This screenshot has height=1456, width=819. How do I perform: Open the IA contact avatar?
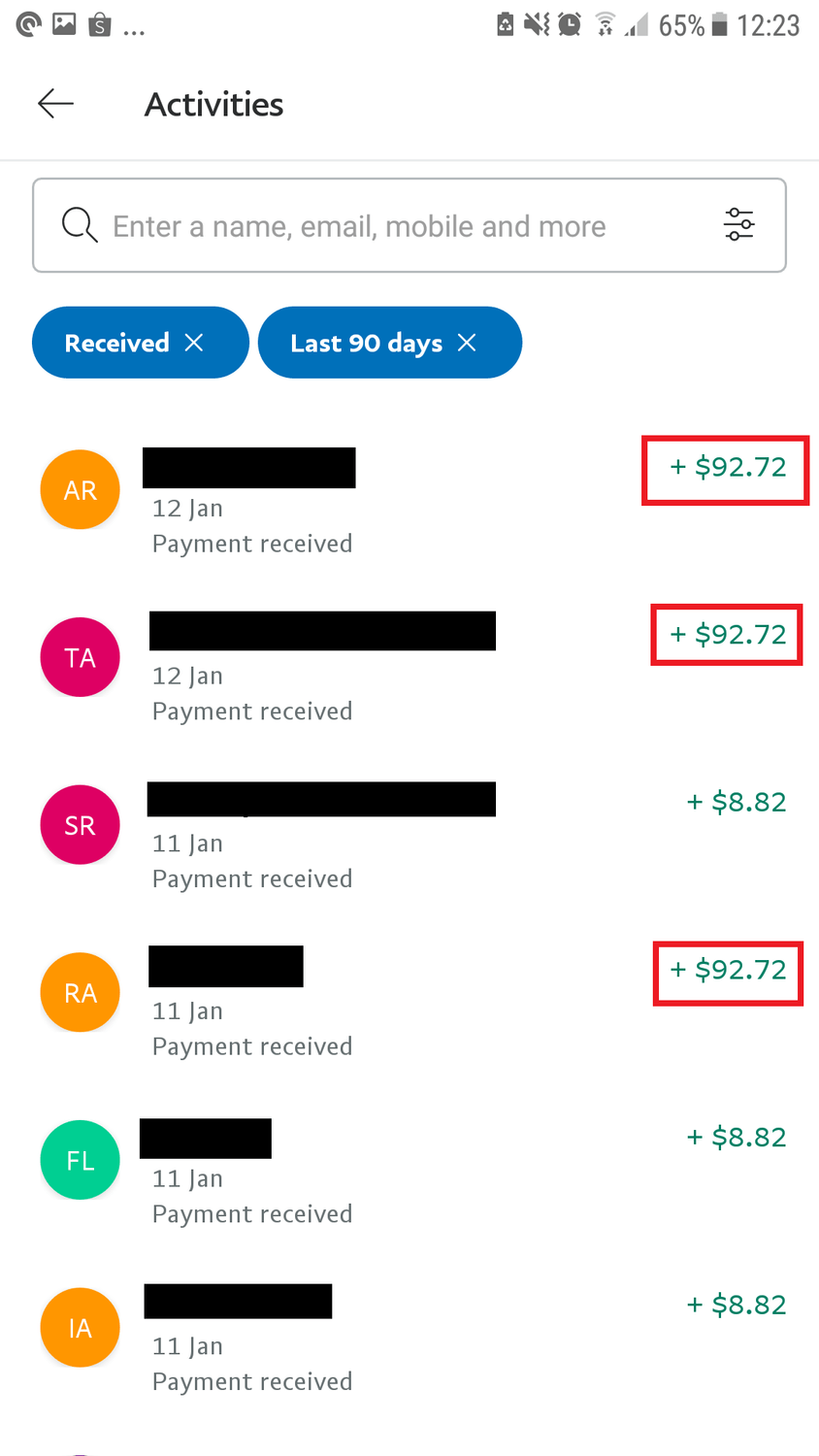[x=81, y=1328]
